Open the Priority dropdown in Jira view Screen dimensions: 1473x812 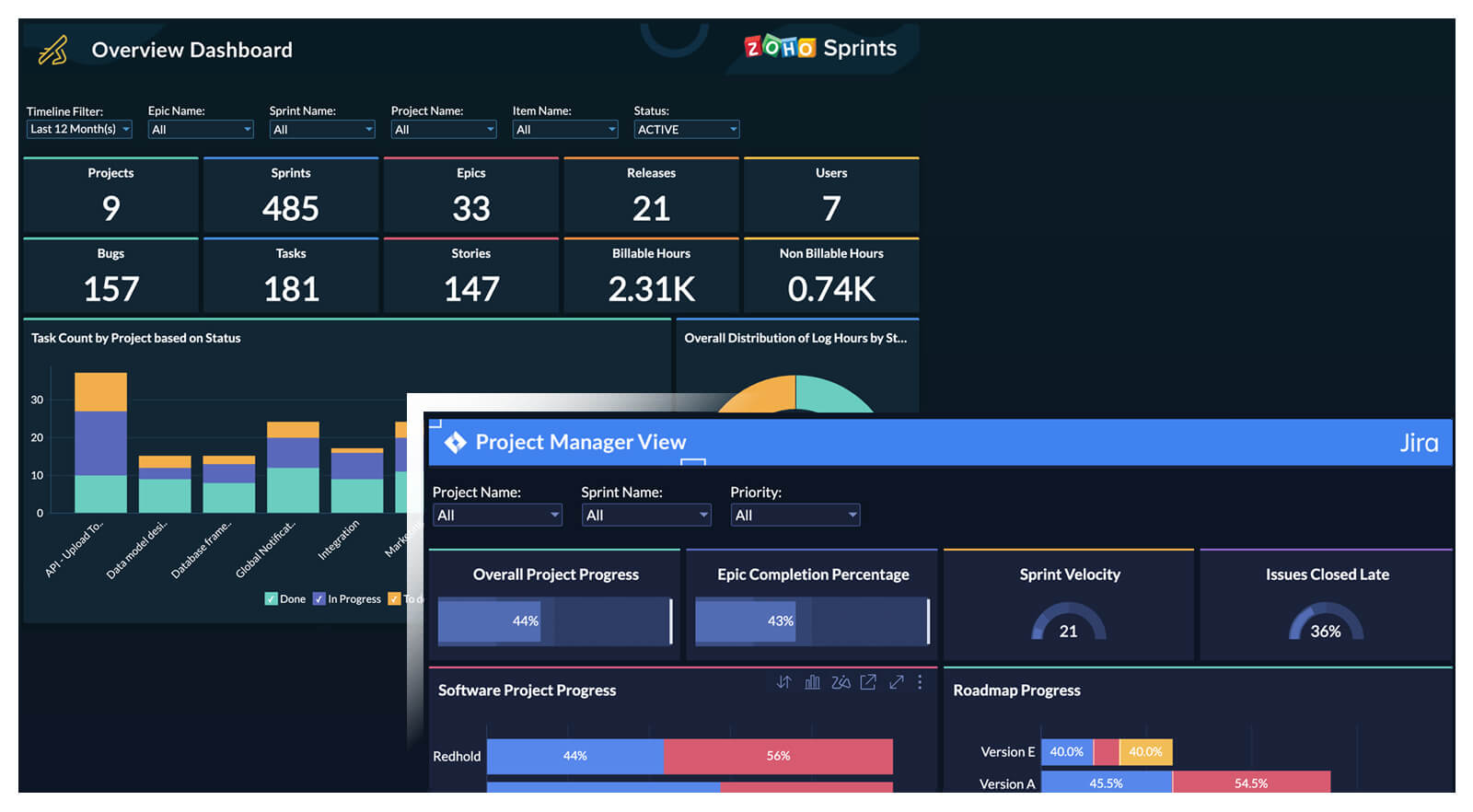pyautogui.click(x=794, y=516)
